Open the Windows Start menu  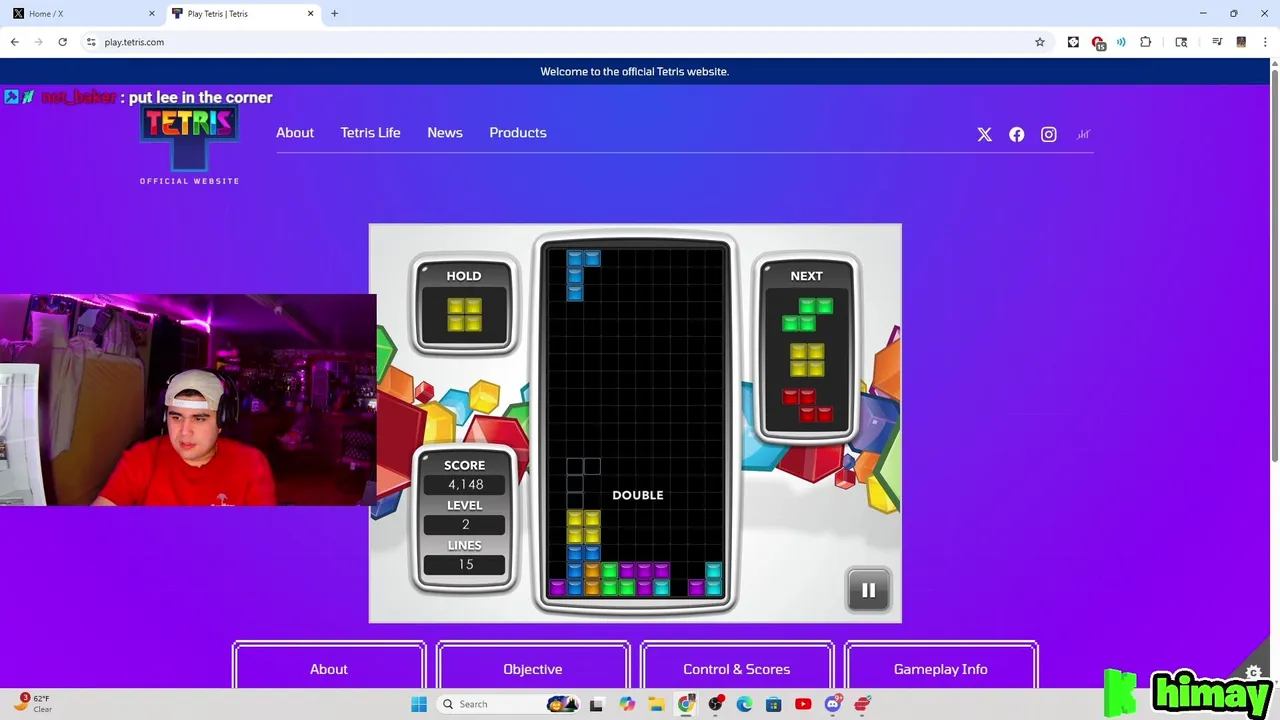point(419,704)
